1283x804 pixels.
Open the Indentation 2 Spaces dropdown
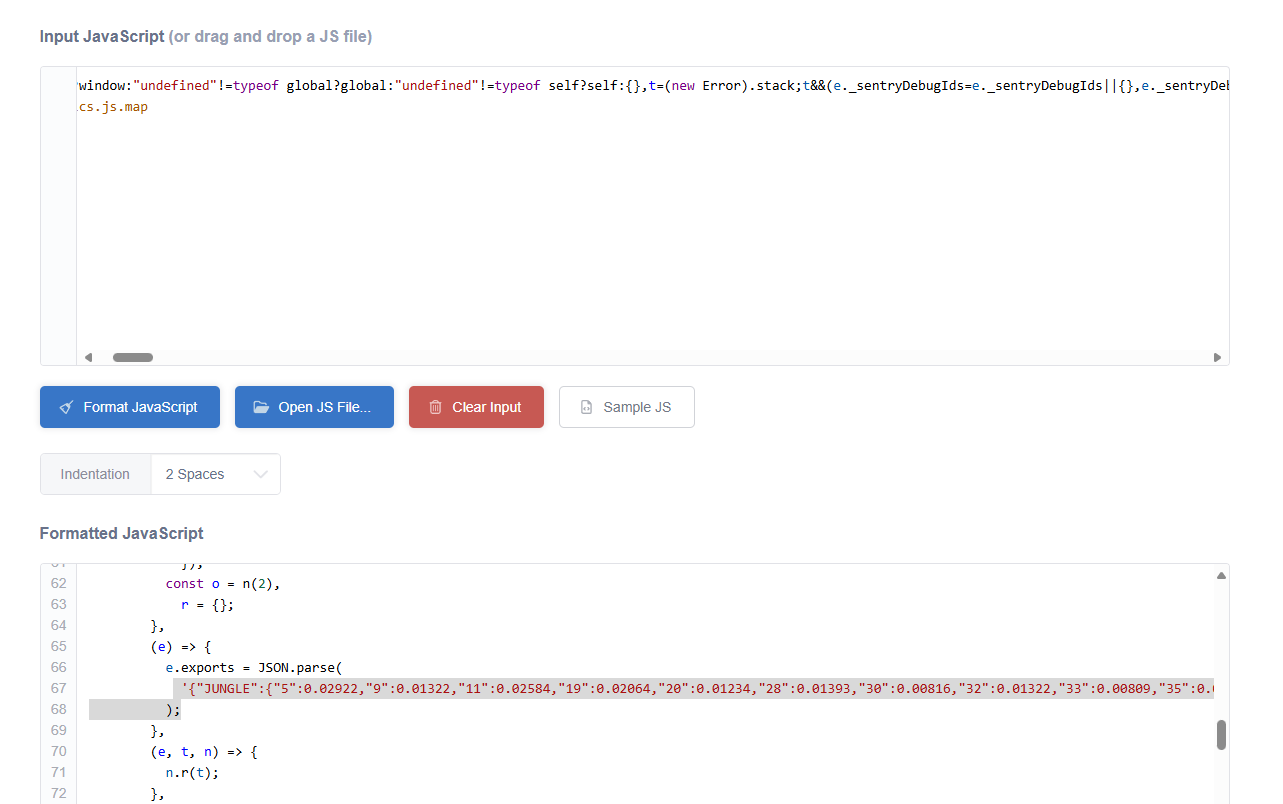click(215, 474)
